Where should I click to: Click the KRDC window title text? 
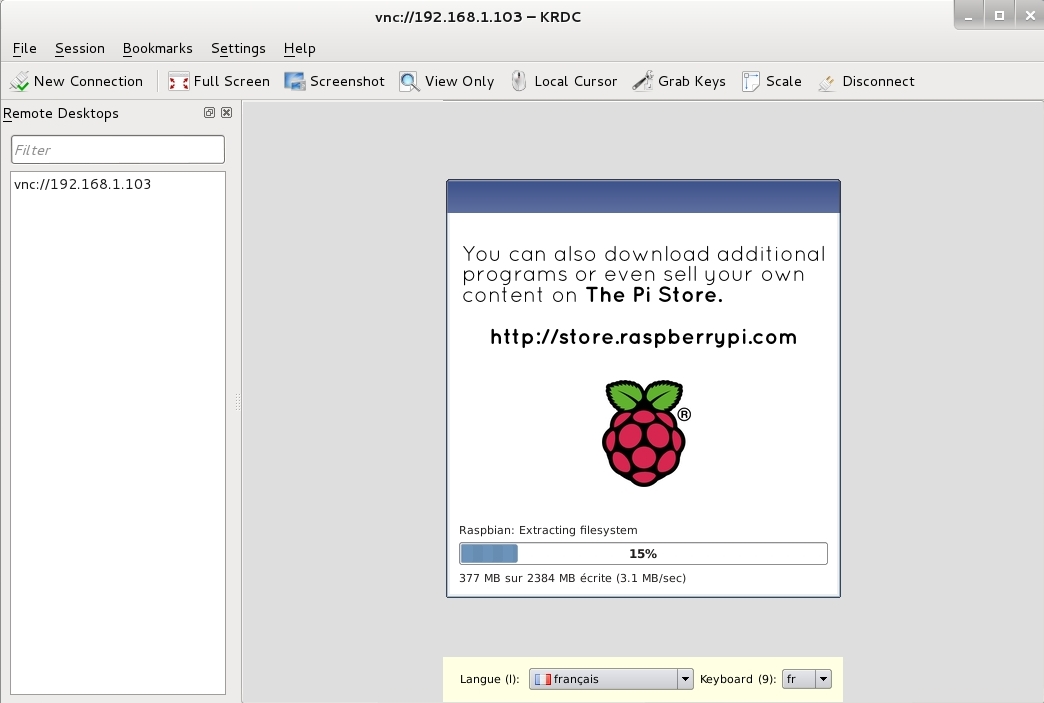click(478, 17)
